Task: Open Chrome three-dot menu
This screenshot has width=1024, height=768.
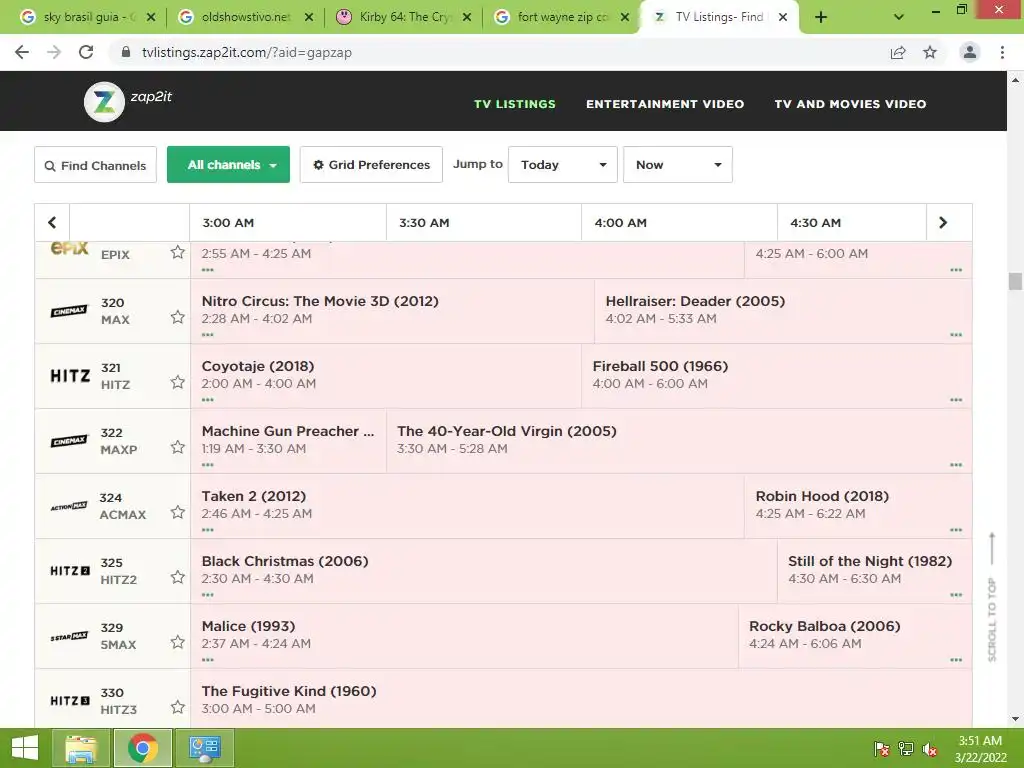Action: 1002,52
